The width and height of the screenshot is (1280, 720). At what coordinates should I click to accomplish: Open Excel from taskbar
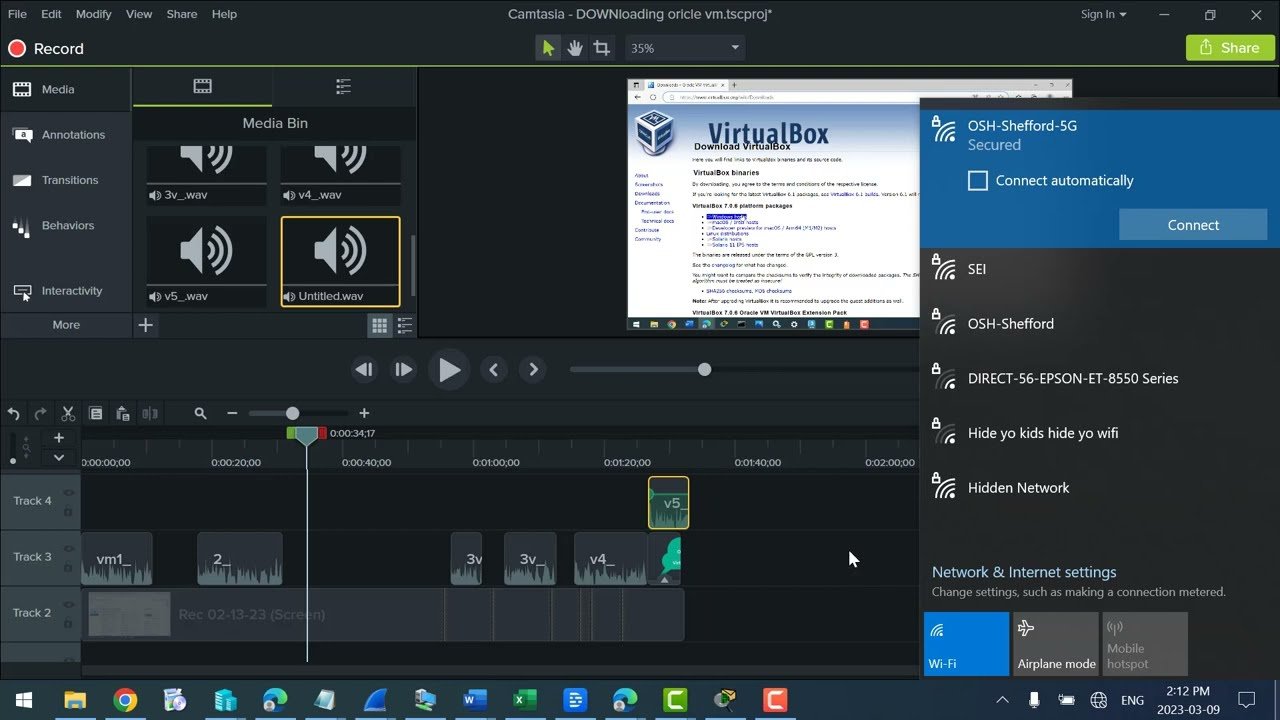click(525, 700)
